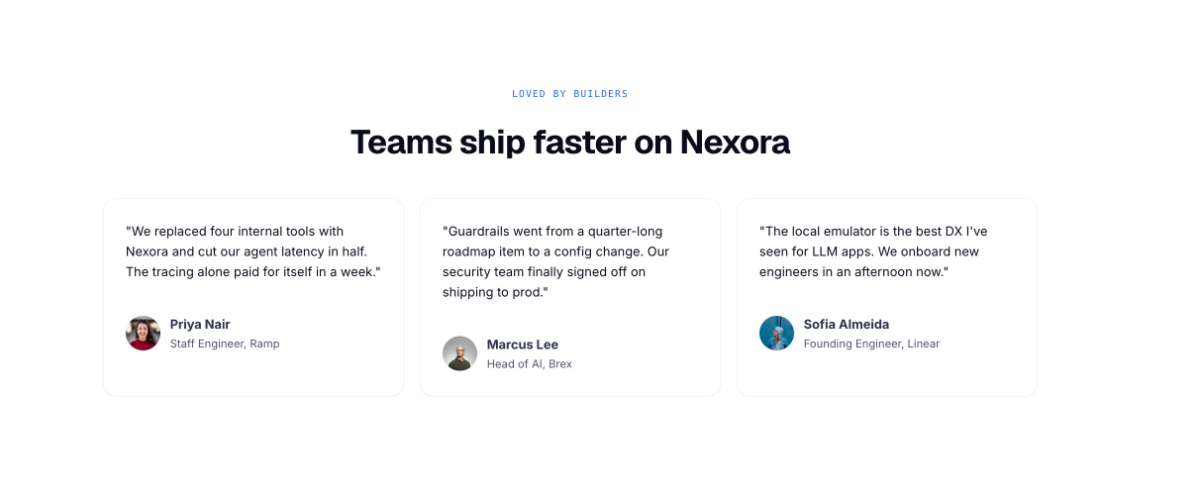Select the name Sofia Almeida

(x=846, y=324)
